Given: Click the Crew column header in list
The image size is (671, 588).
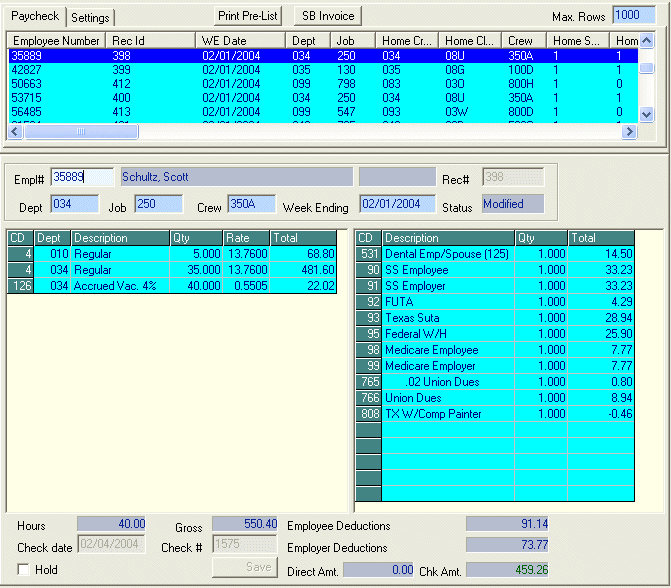Looking at the screenshot, I should pos(525,41).
